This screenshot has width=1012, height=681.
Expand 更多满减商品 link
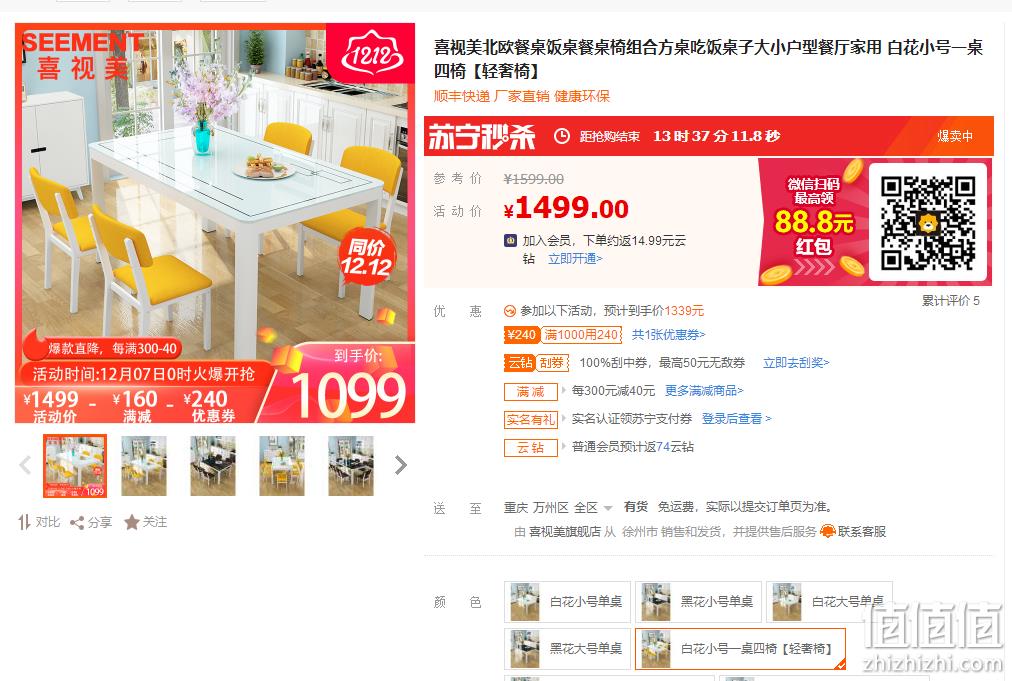coord(704,391)
